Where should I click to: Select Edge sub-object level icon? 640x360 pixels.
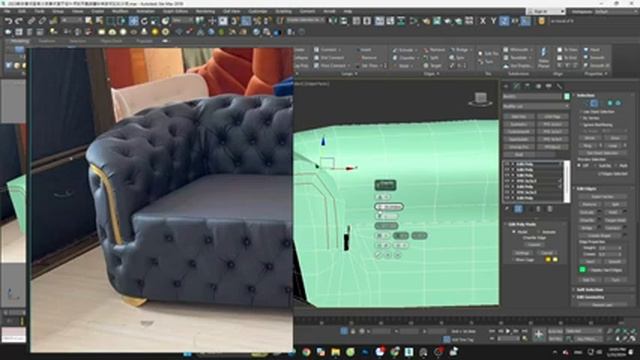[x=594, y=103]
